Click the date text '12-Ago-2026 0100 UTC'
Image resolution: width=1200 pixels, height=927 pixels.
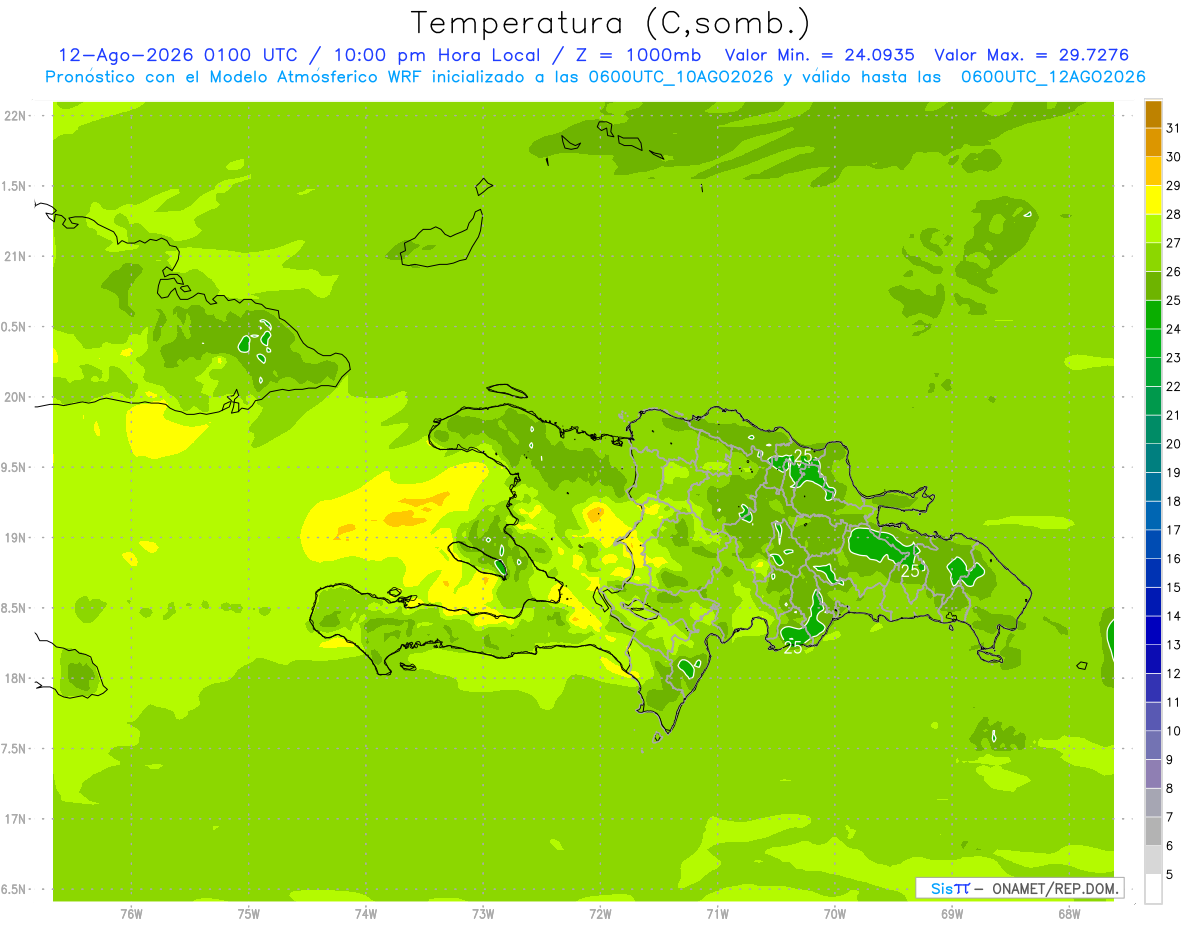point(178,55)
